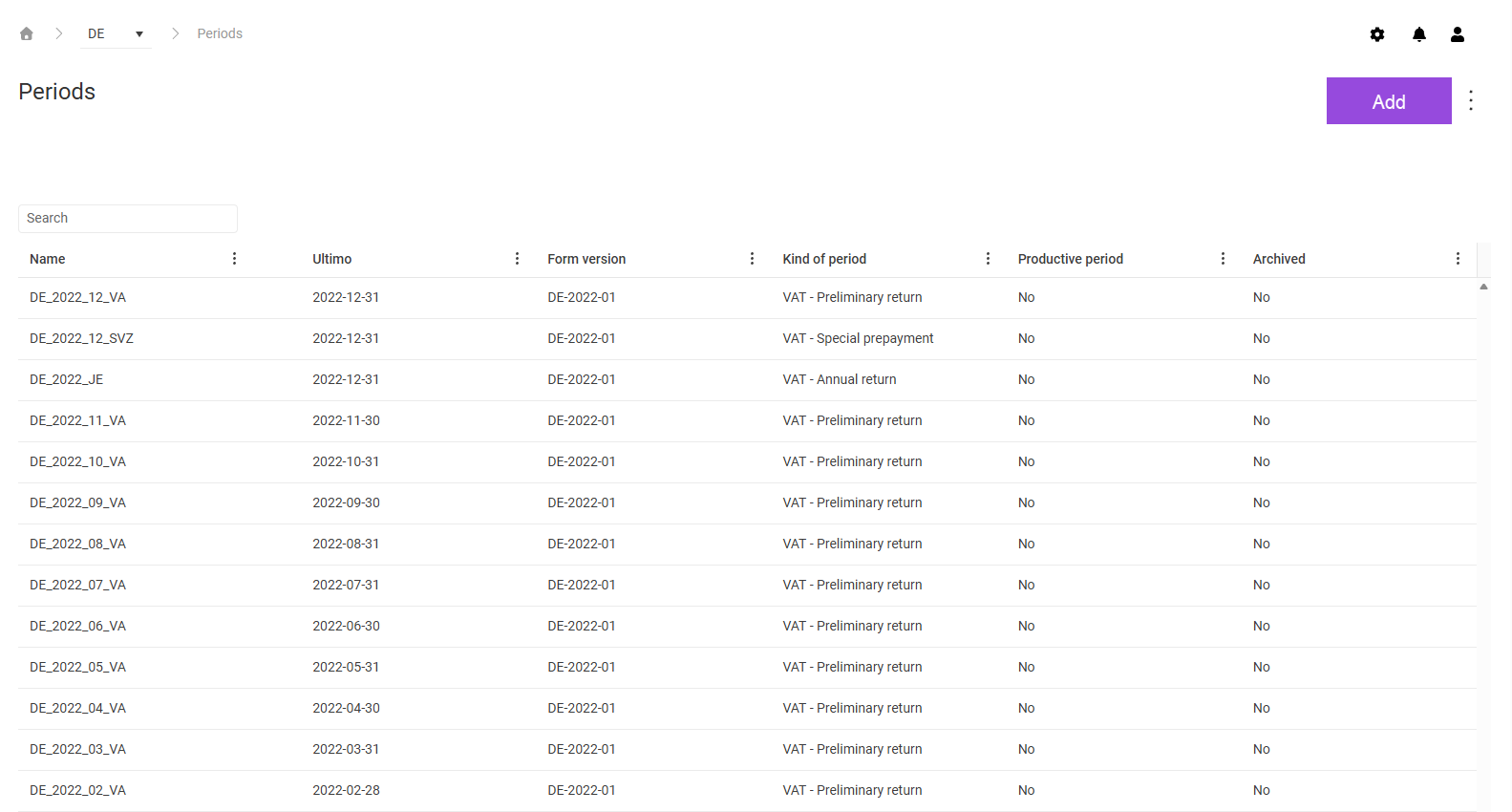
Task: Focus the Search input field
Action: 128,219
